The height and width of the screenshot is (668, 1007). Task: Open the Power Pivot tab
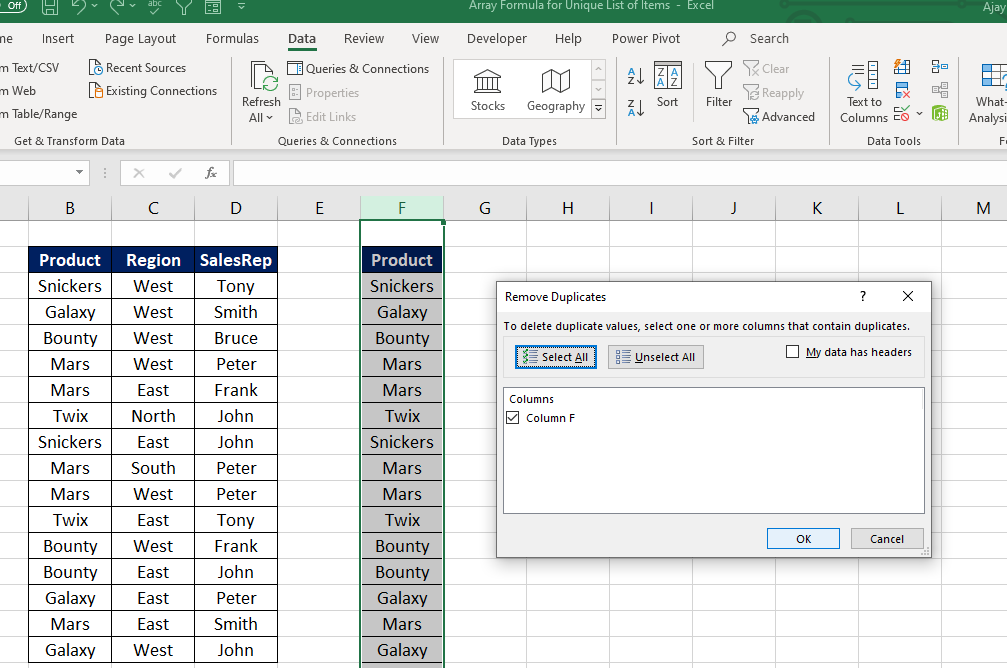point(645,39)
